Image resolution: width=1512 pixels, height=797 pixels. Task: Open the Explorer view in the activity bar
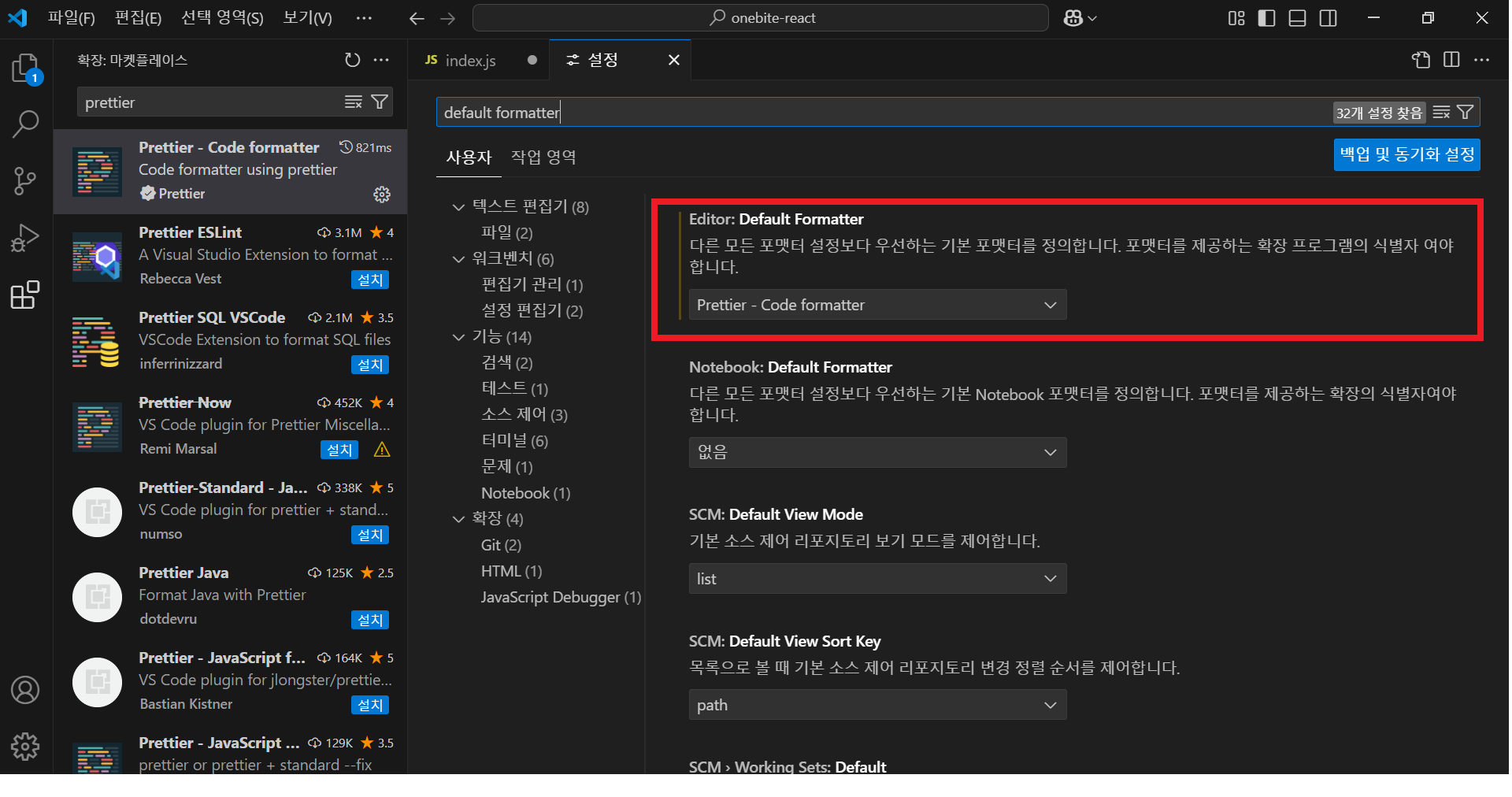click(26, 69)
